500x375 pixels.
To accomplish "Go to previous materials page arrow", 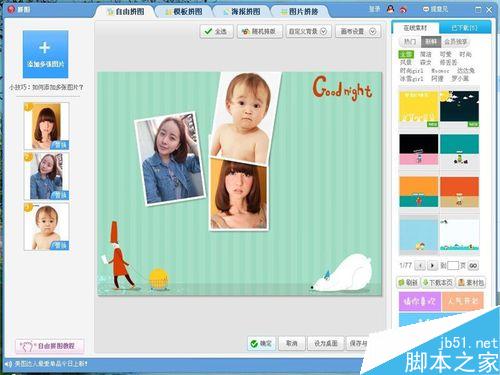I will [420, 266].
